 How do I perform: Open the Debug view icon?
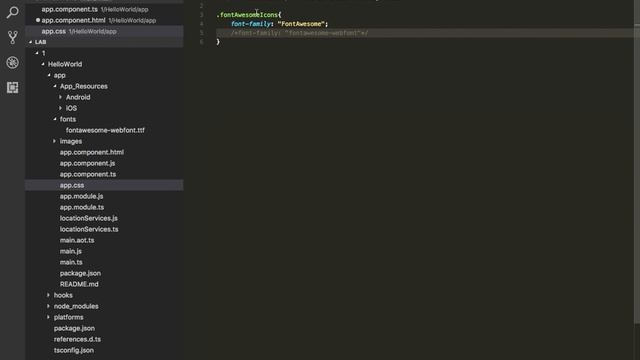point(13,62)
